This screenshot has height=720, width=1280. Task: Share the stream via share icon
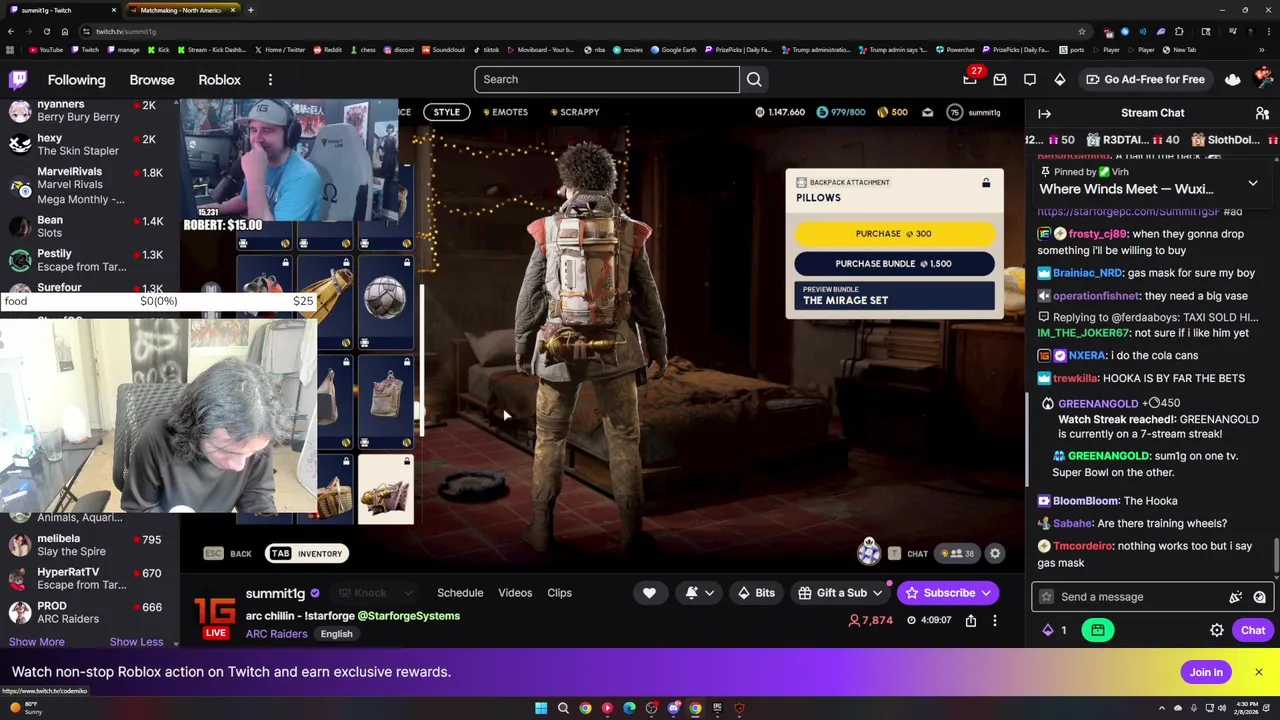click(x=971, y=621)
